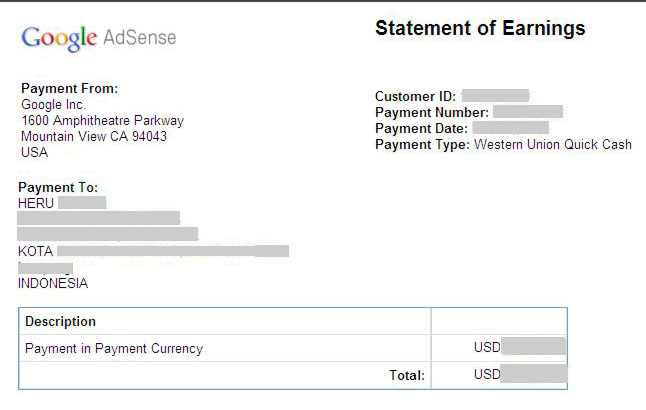This screenshot has height=410, width=646.
Task: Click the Description table header
Action: pos(60,321)
